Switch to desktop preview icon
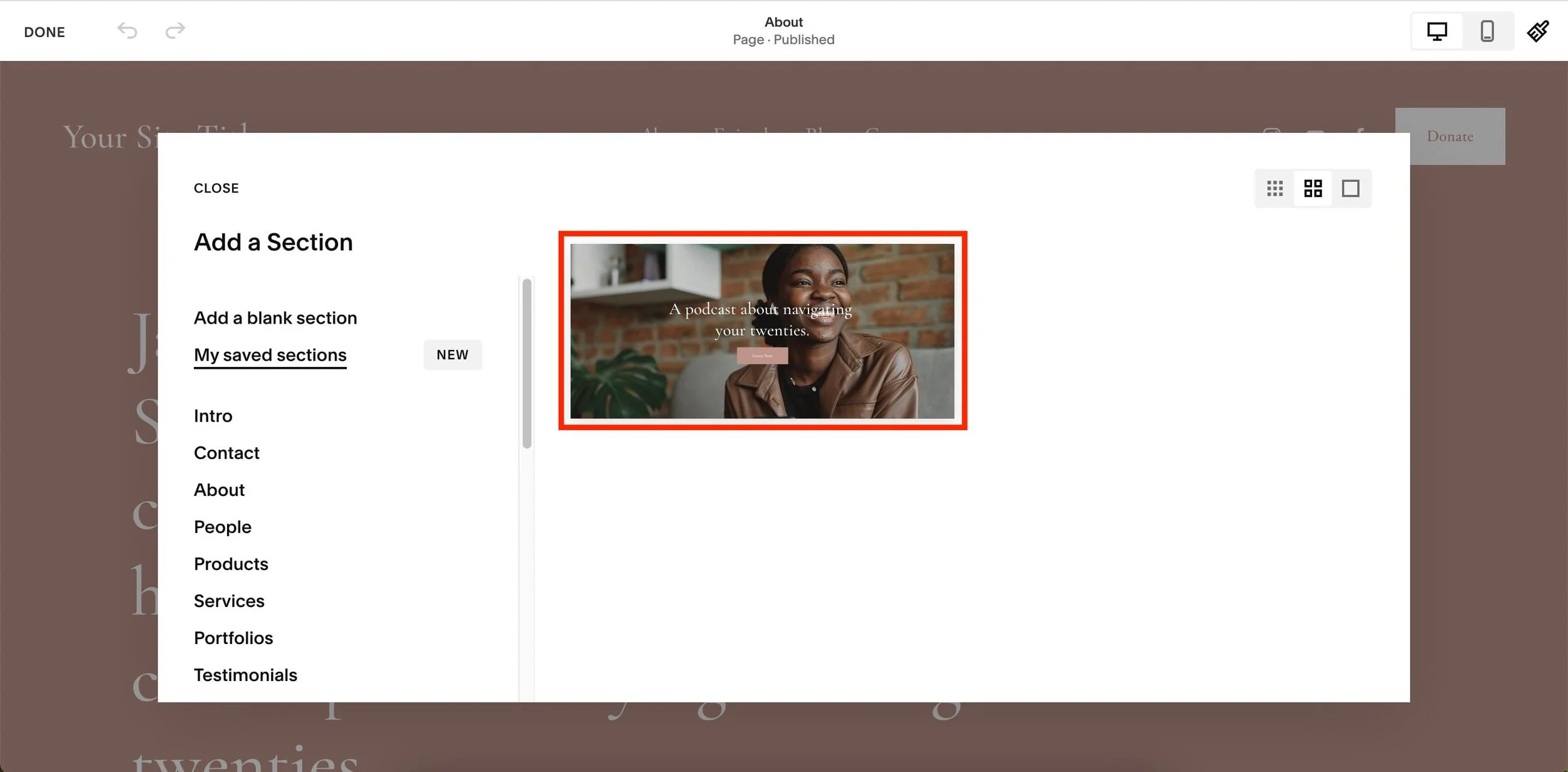Image resolution: width=1568 pixels, height=772 pixels. (x=1437, y=31)
